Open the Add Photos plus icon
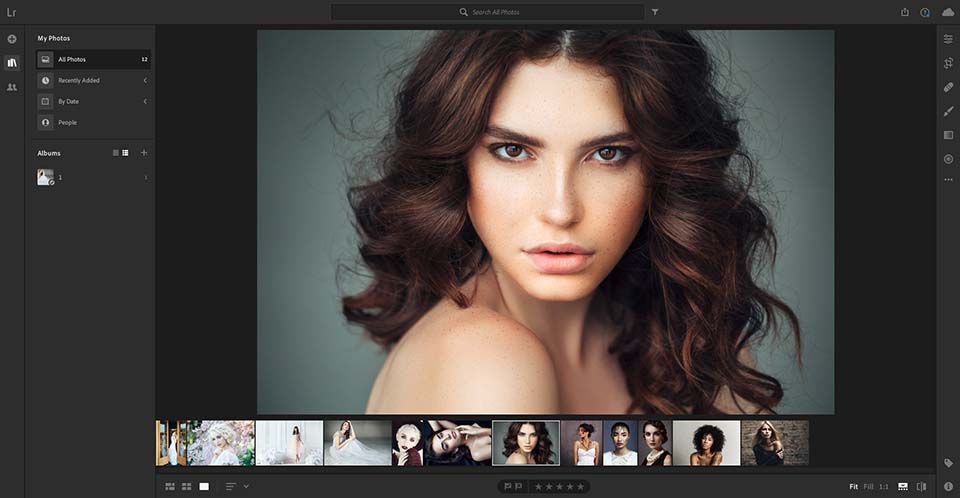 [x=12, y=39]
